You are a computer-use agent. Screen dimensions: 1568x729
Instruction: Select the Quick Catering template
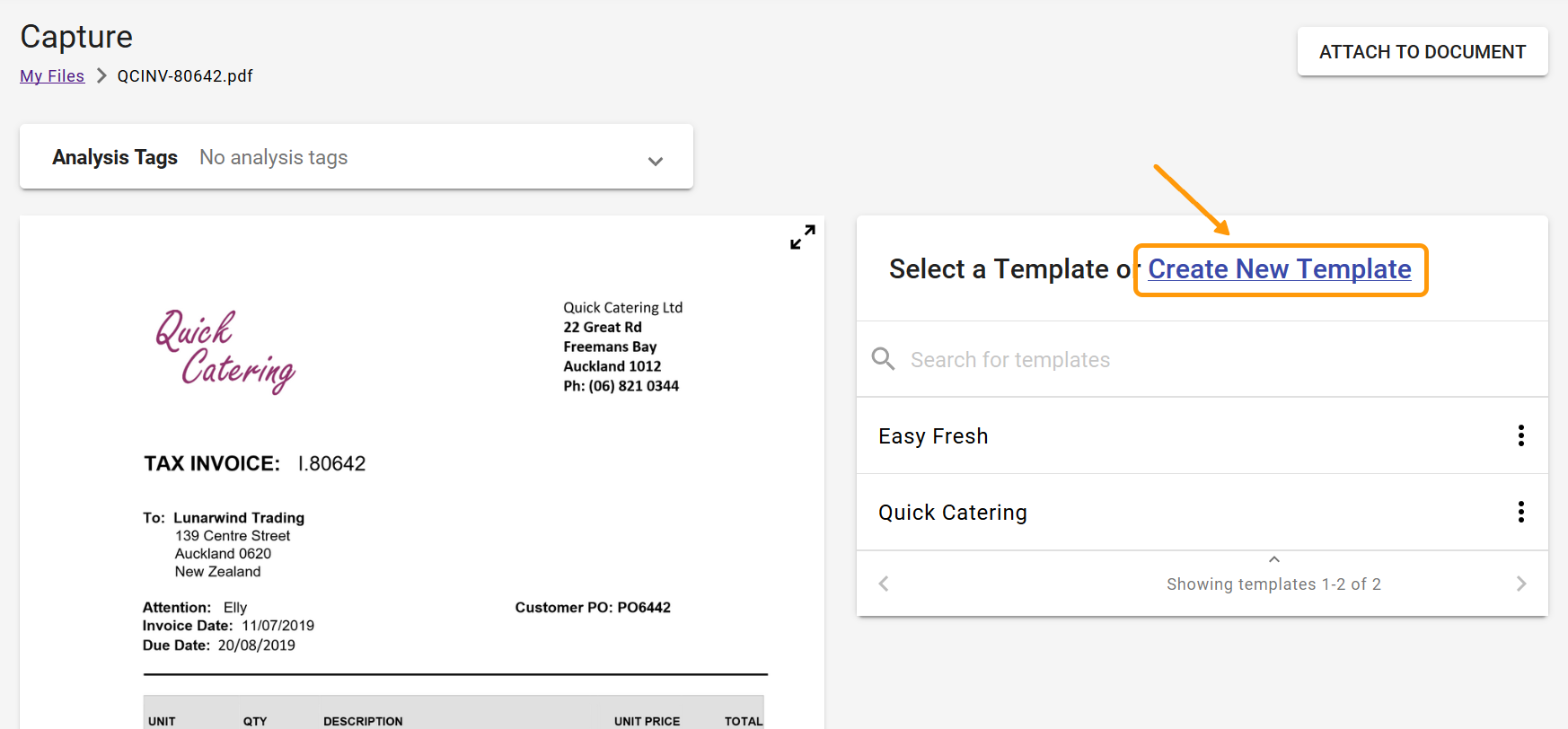953,513
